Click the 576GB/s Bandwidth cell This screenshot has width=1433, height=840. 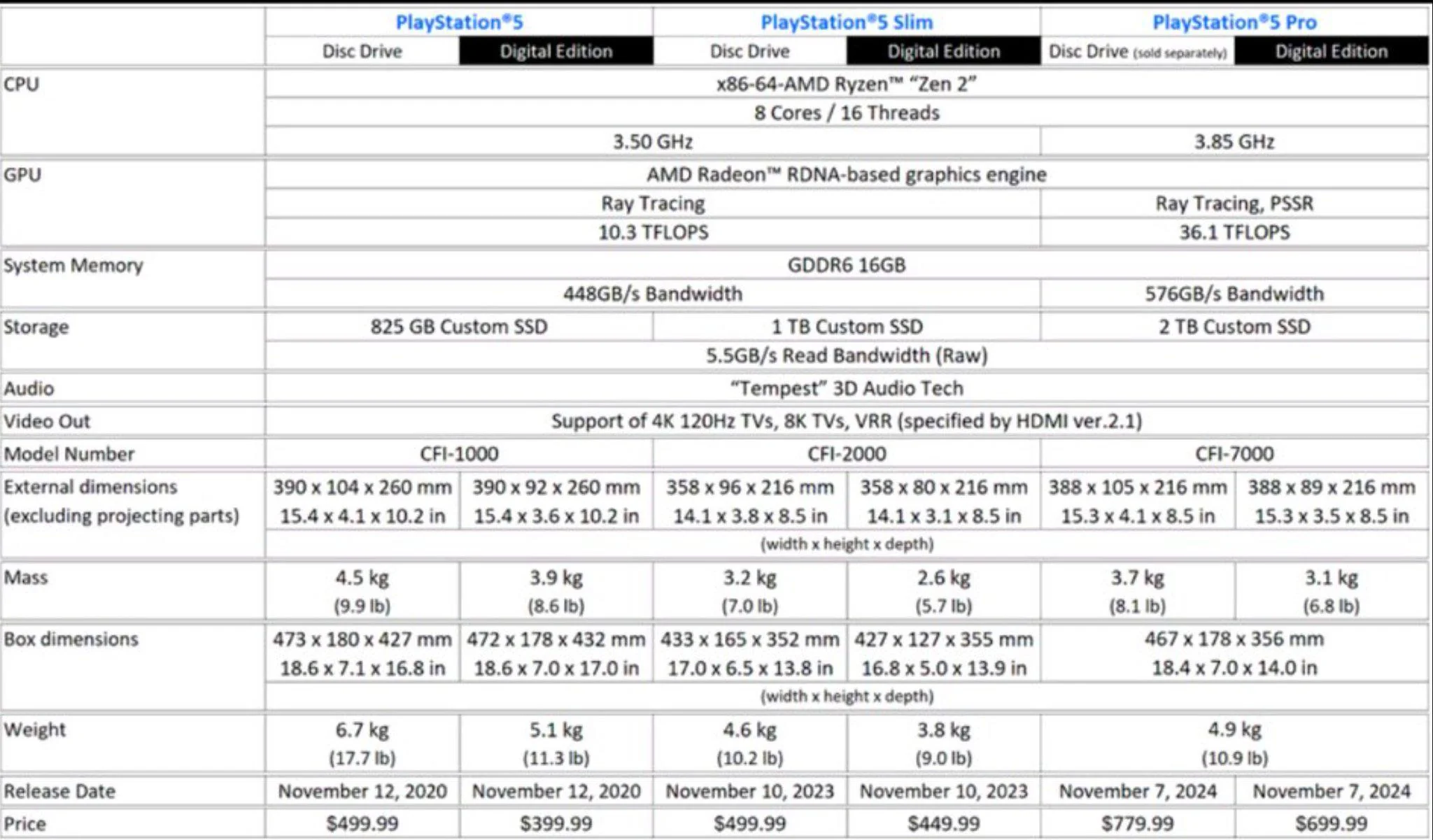coord(1234,294)
